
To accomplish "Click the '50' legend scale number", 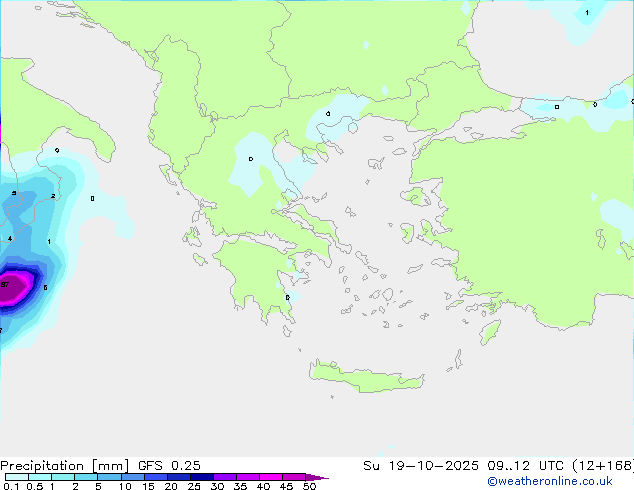I will [309, 486].
